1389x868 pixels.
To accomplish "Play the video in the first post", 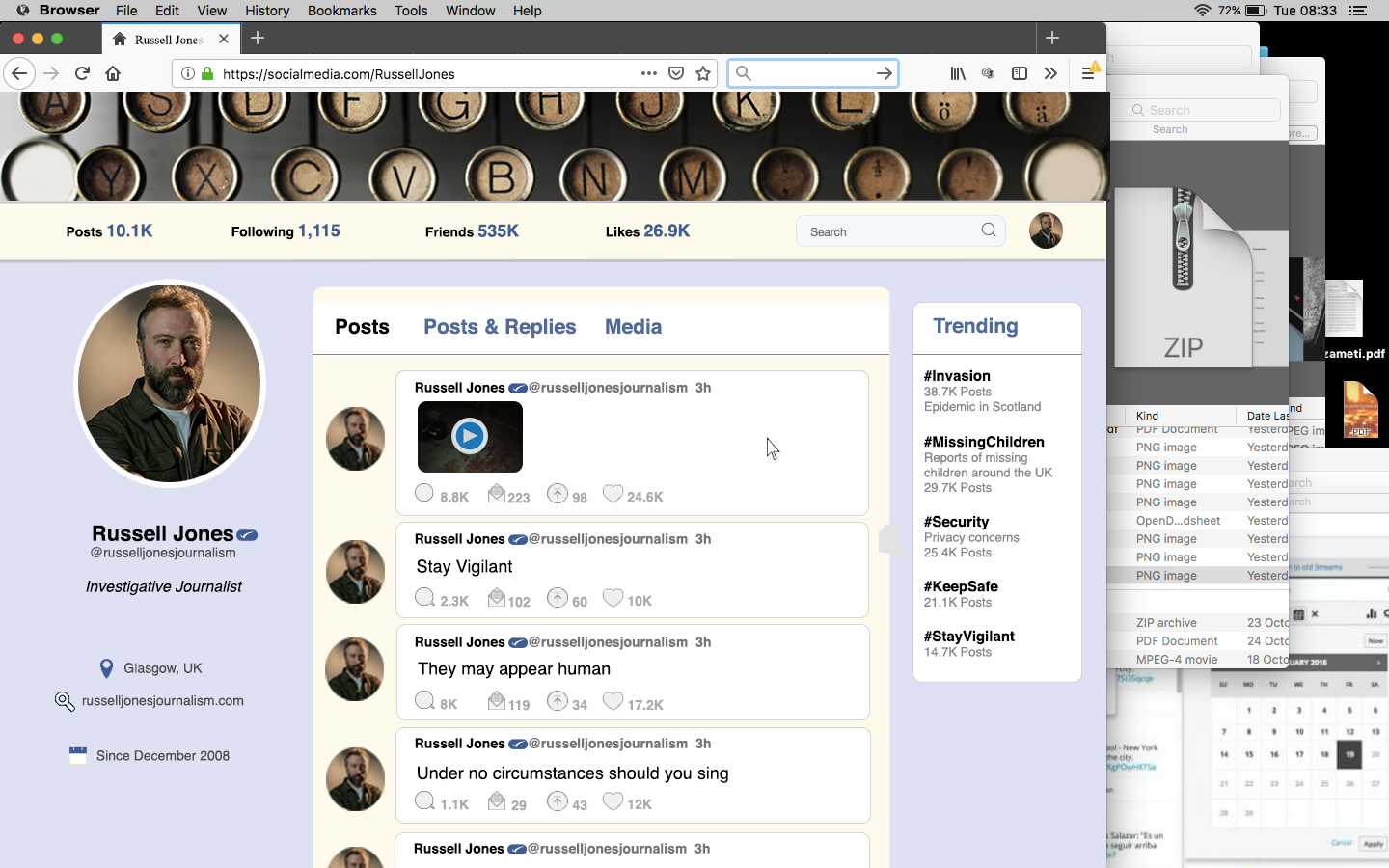I will (x=470, y=436).
